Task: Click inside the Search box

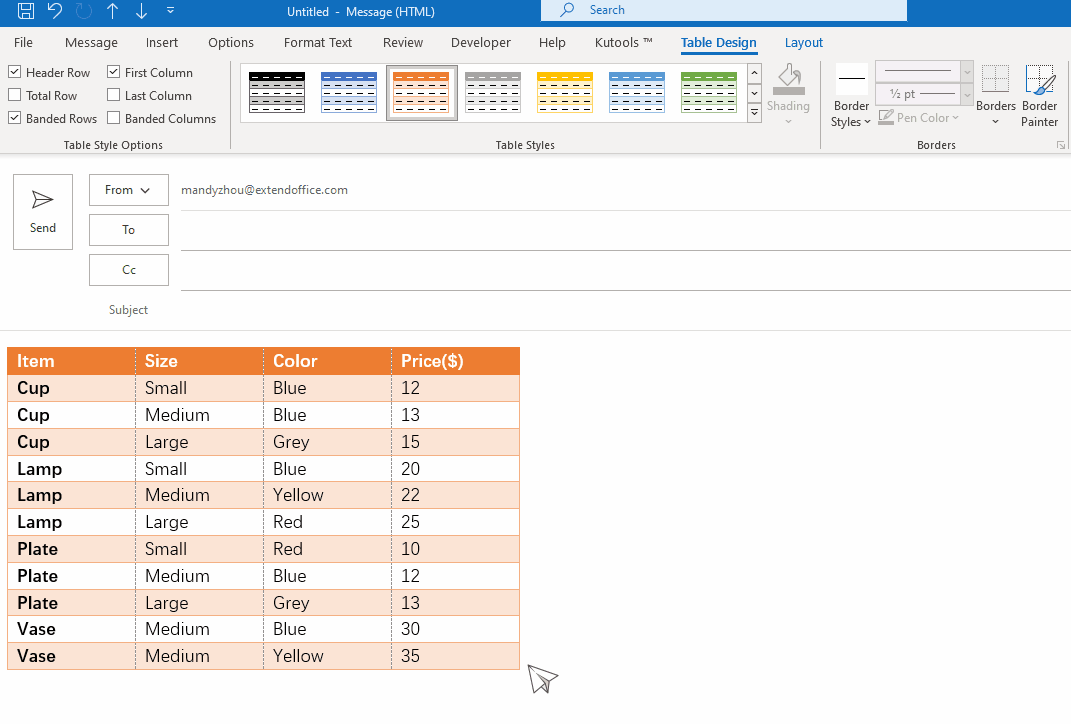Action: point(724,10)
